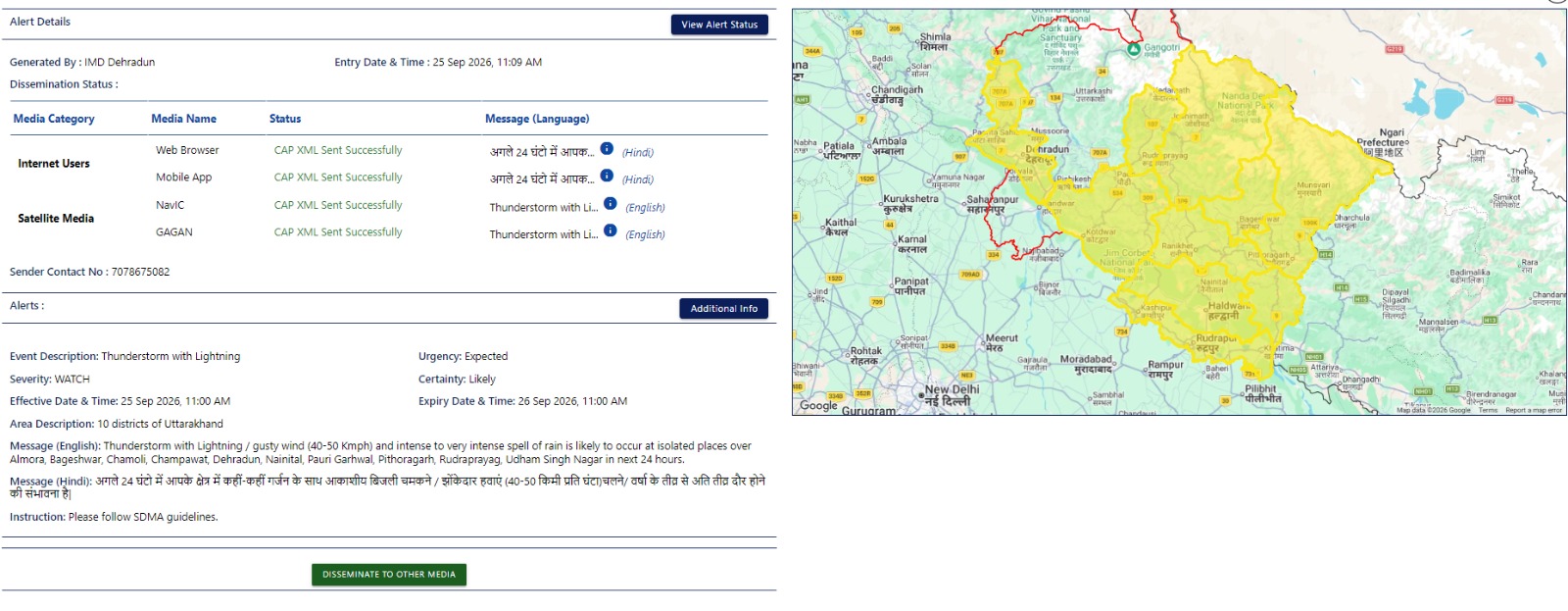Select CAP XML Sent Successfully for NavIC
The width and height of the screenshot is (1568, 611).
tap(338, 205)
